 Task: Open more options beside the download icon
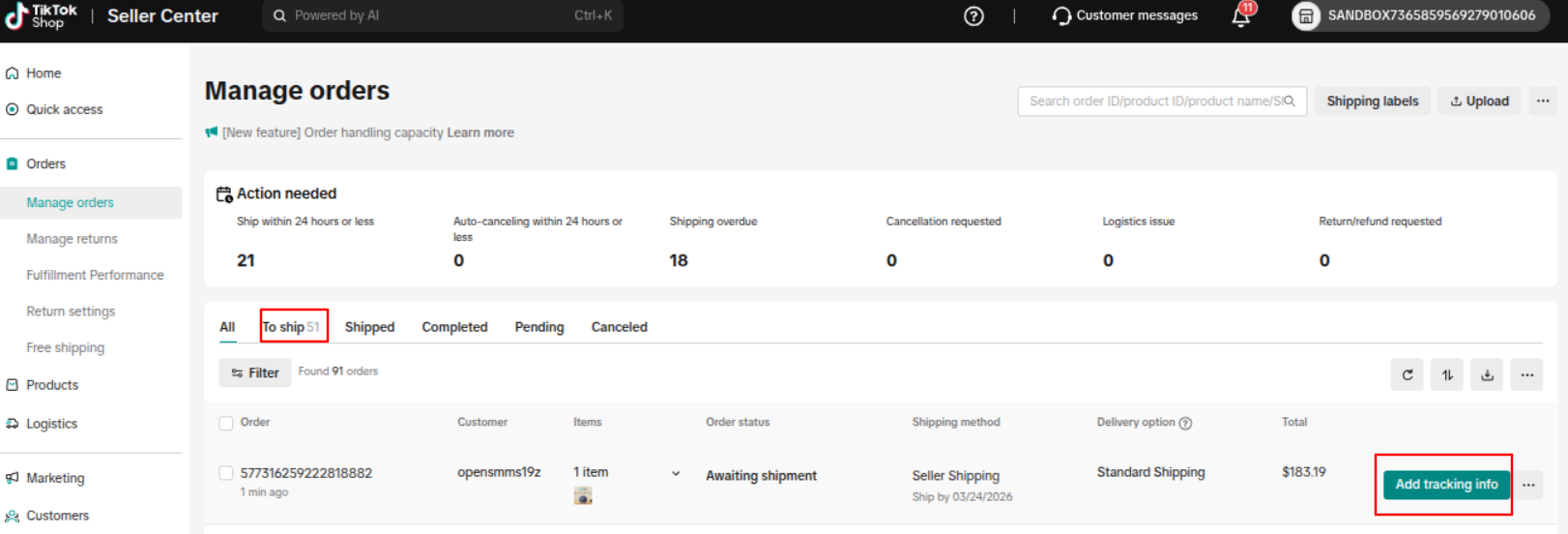tap(1526, 375)
